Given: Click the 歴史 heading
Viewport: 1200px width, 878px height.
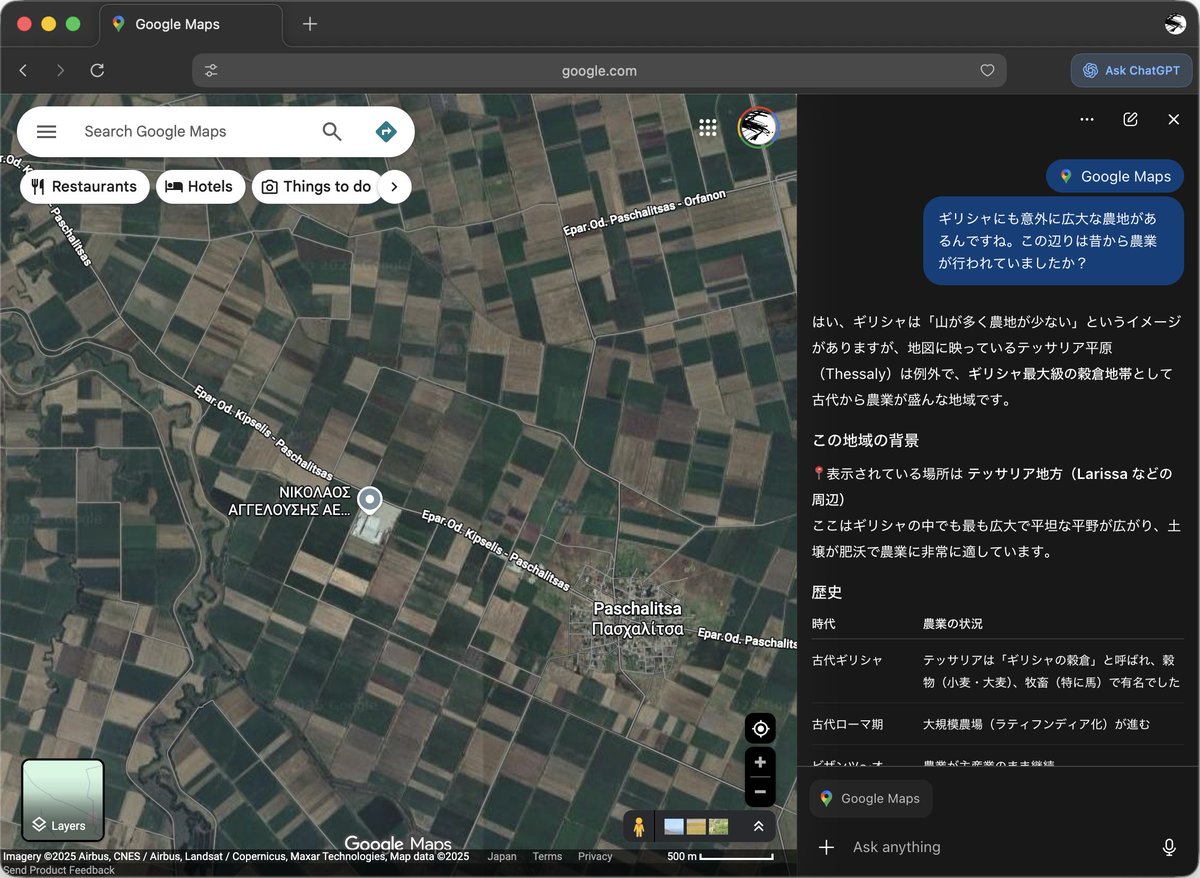Looking at the screenshot, I should (827, 592).
